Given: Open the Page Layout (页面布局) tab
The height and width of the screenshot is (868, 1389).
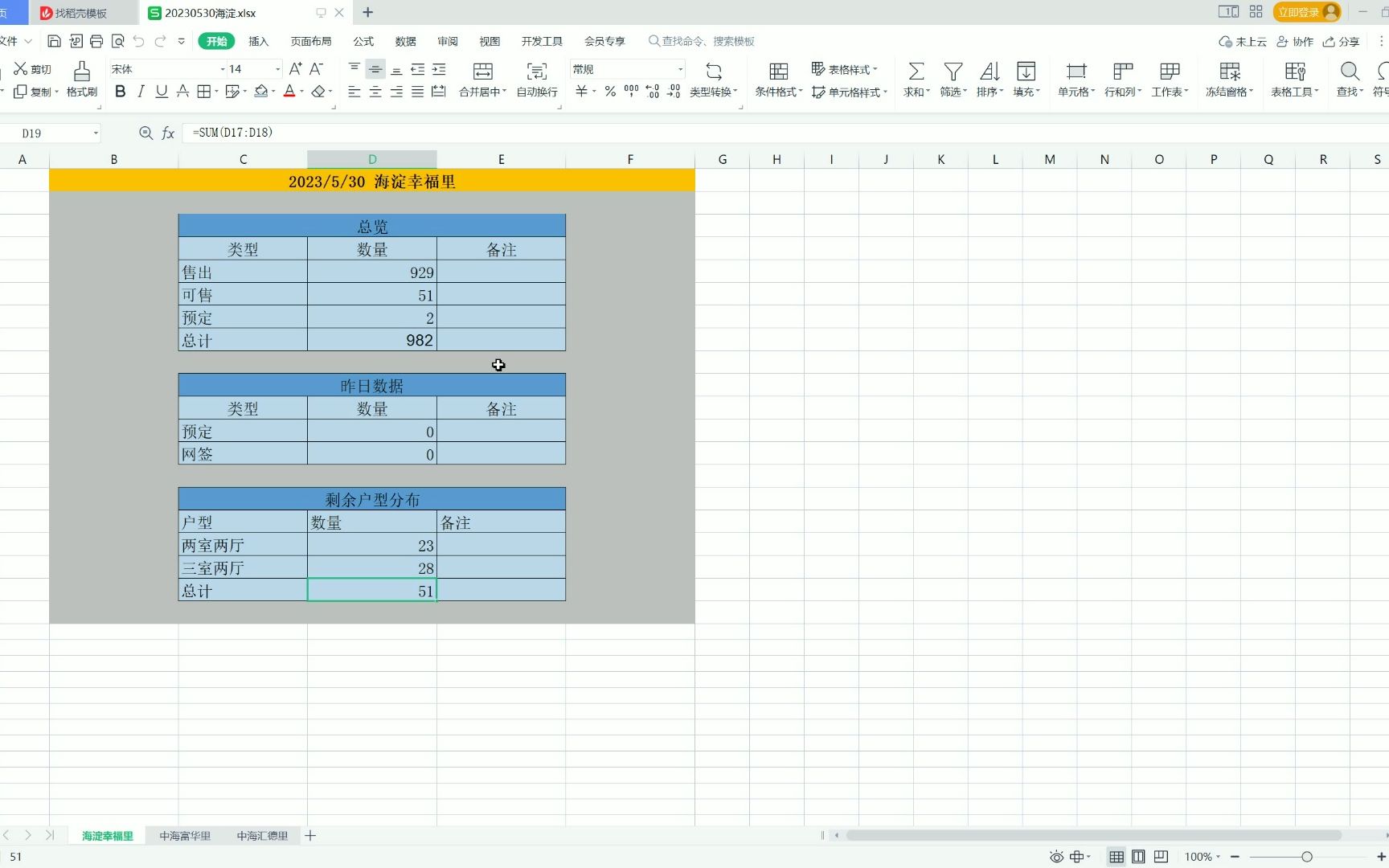Looking at the screenshot, I should (311, 41).
